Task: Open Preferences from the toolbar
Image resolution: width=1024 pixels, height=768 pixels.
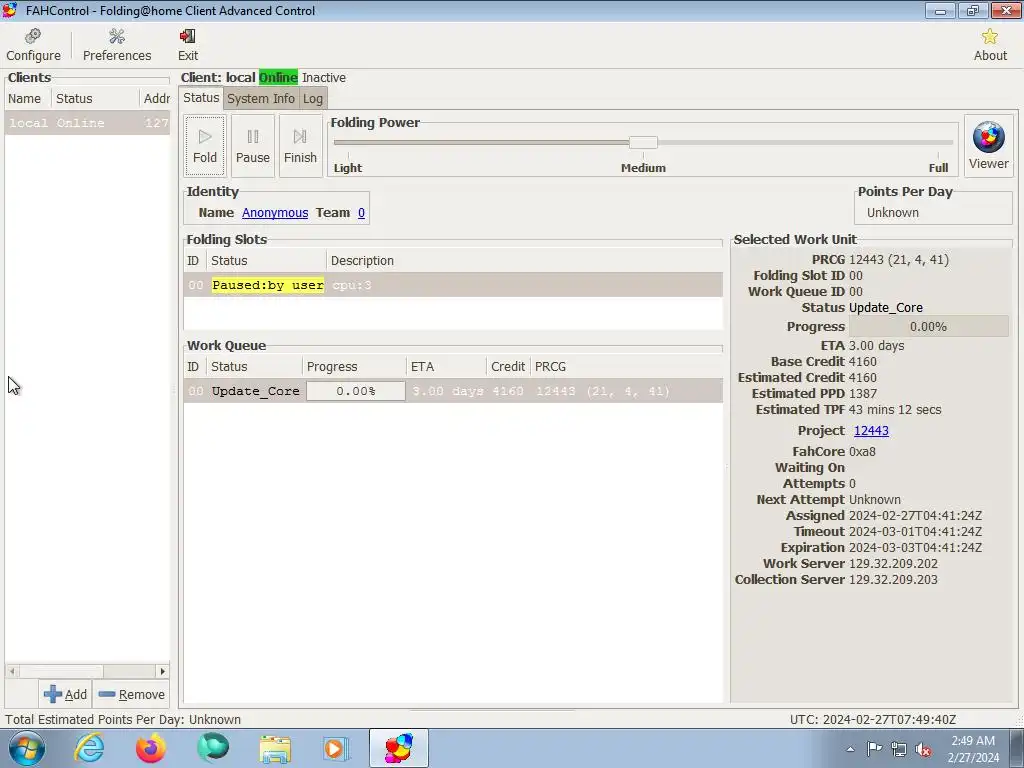Action: click(117, 45)
